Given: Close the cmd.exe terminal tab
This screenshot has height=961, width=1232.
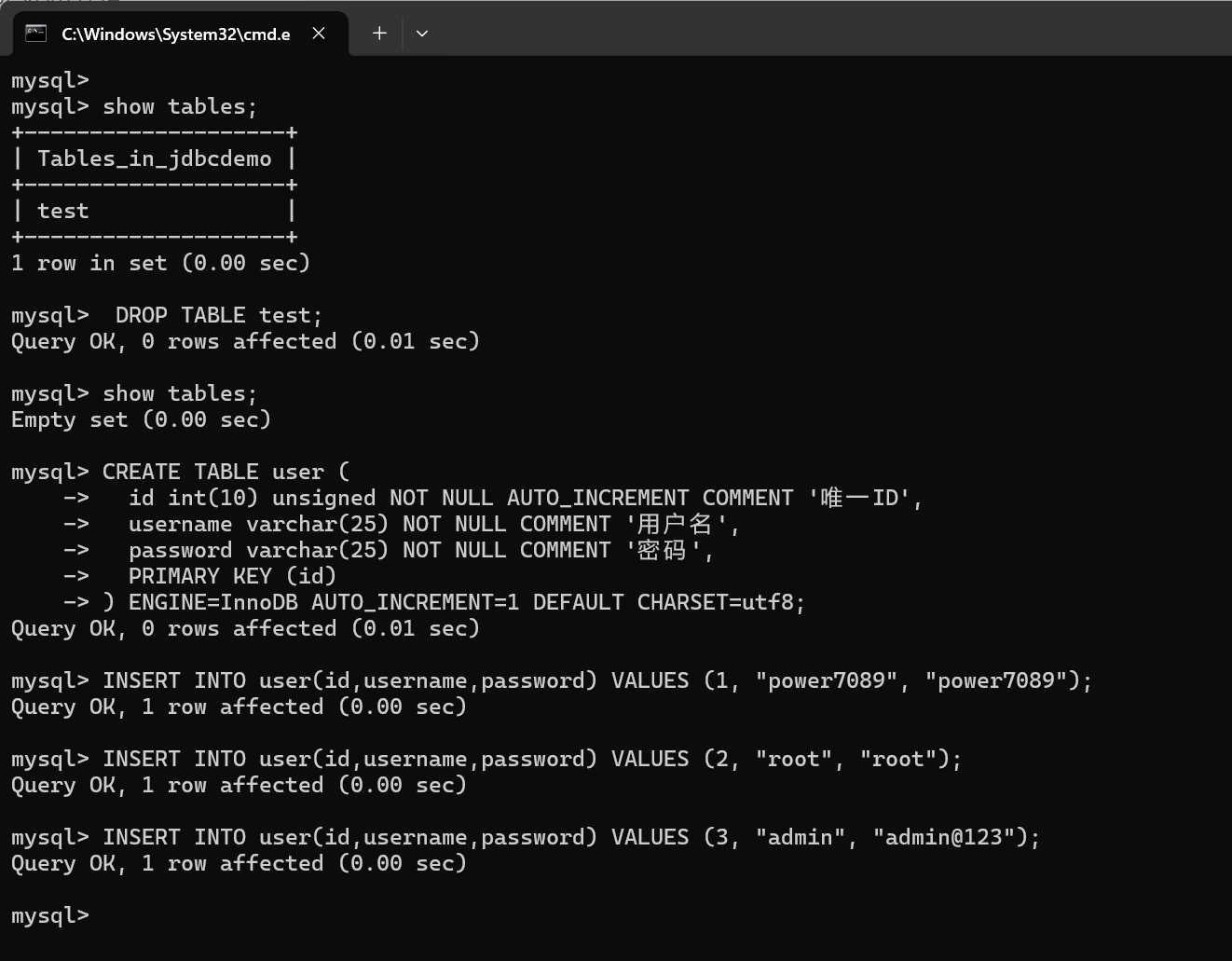Looking at the screenshot, I should (319, 34).
